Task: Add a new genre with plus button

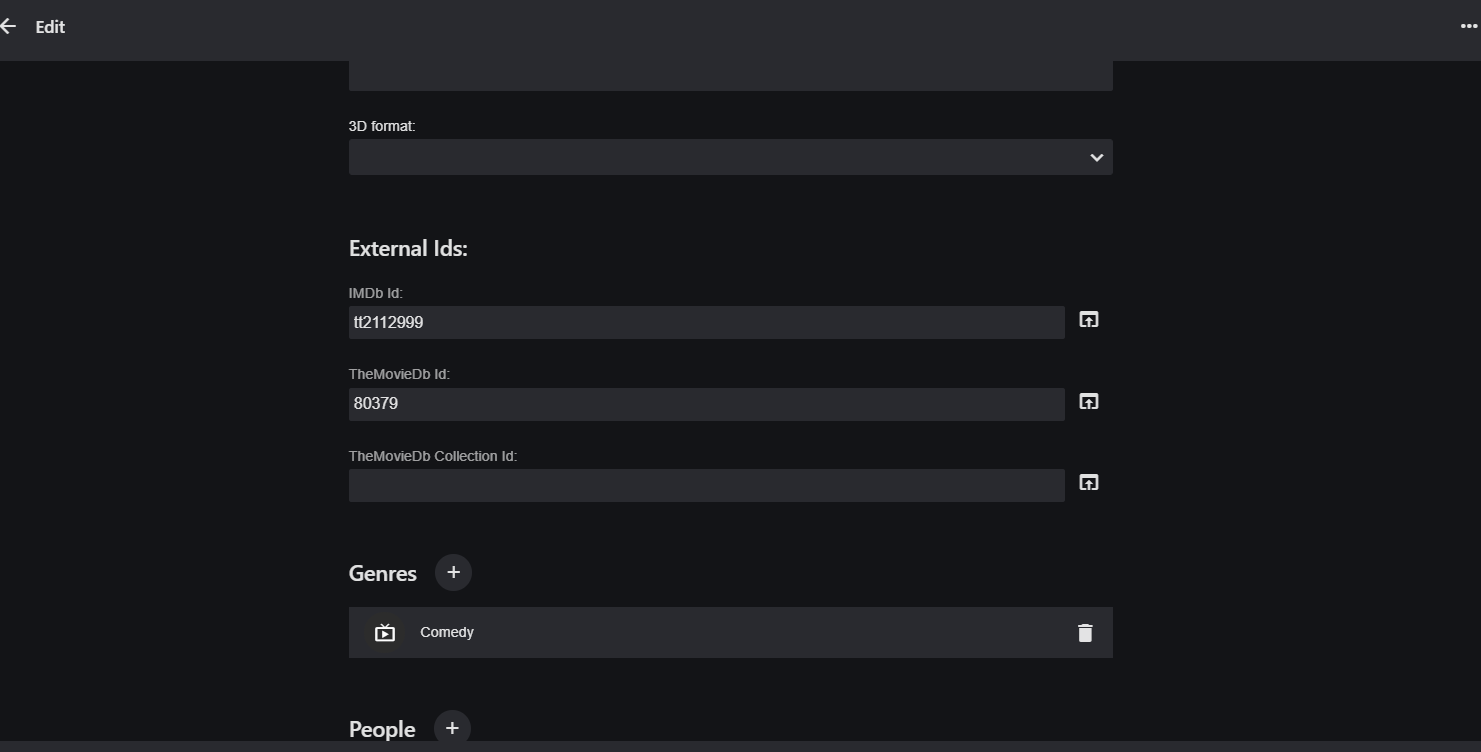Action: point(453,572)
